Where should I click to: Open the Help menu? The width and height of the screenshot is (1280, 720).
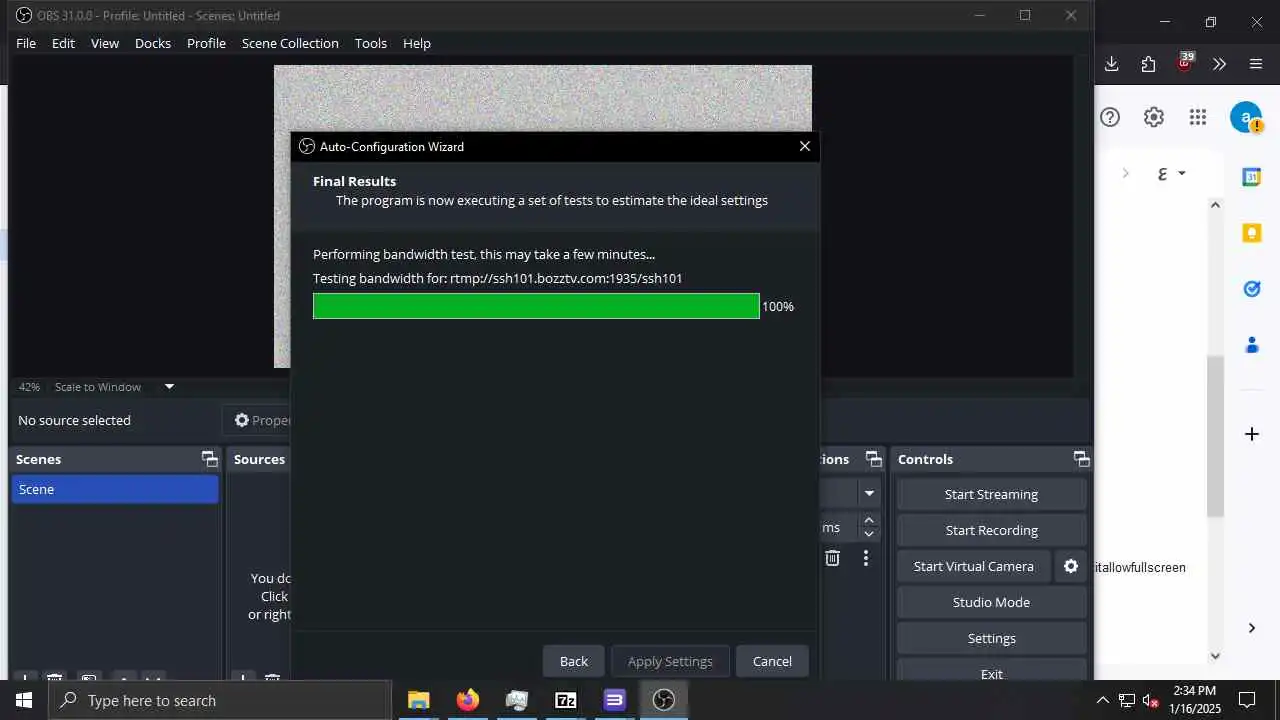(x=417, y=43)
